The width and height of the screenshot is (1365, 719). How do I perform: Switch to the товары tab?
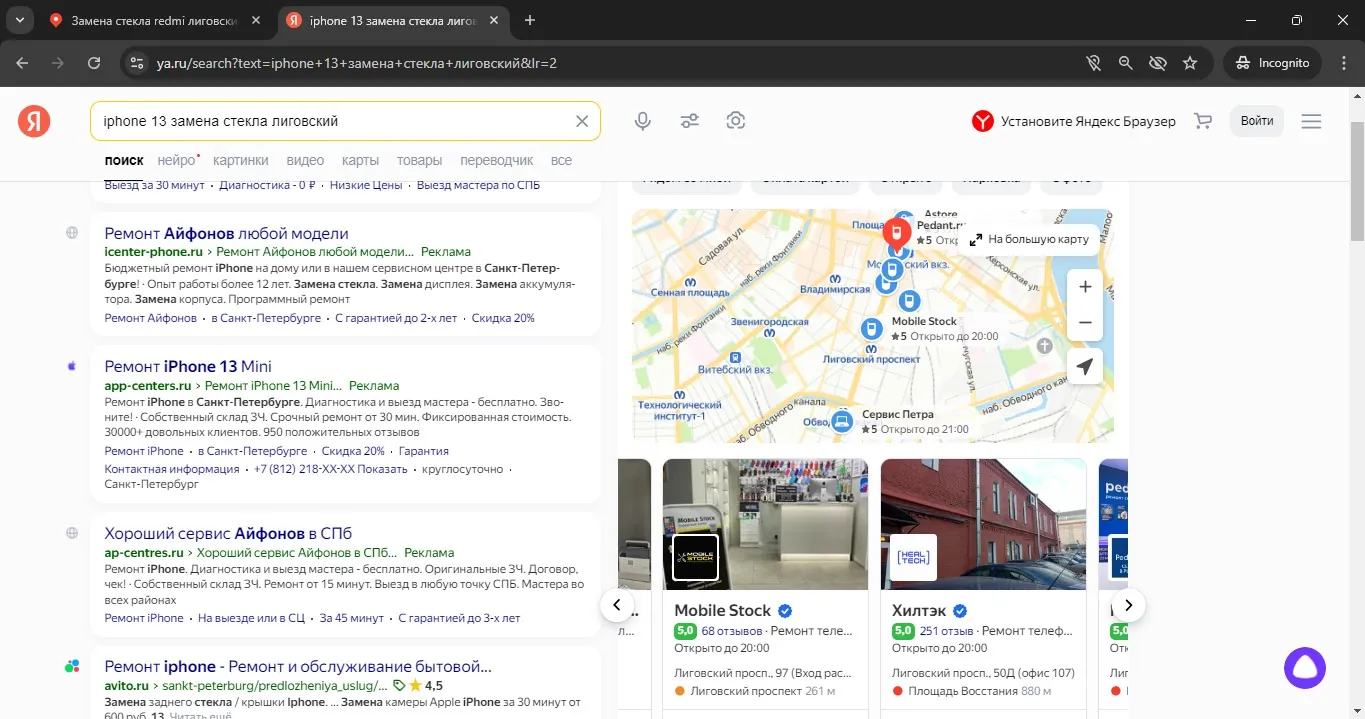point(419,160)
